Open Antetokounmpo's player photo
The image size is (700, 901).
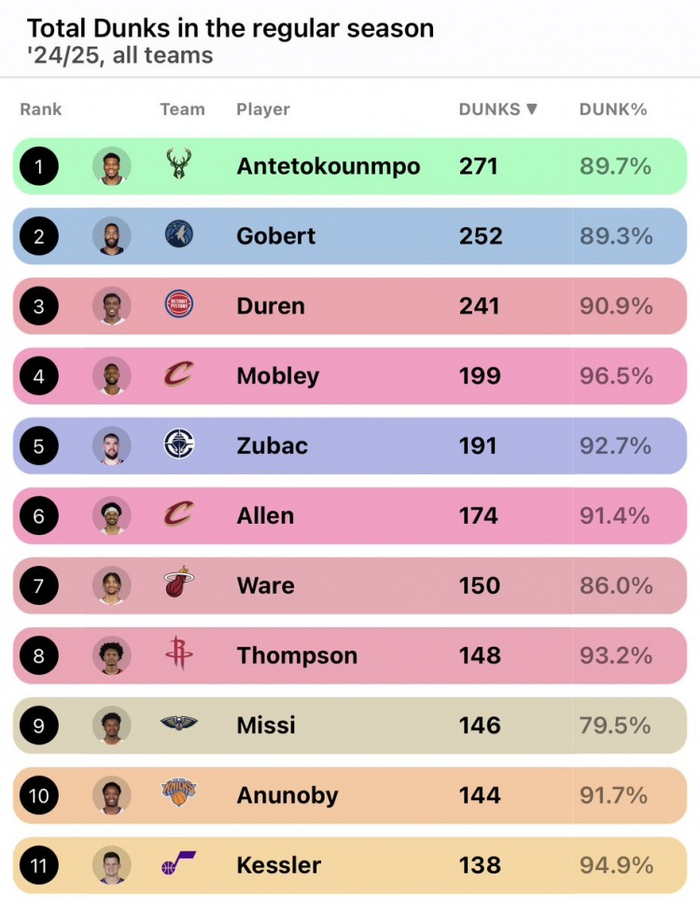coord(112,166)
